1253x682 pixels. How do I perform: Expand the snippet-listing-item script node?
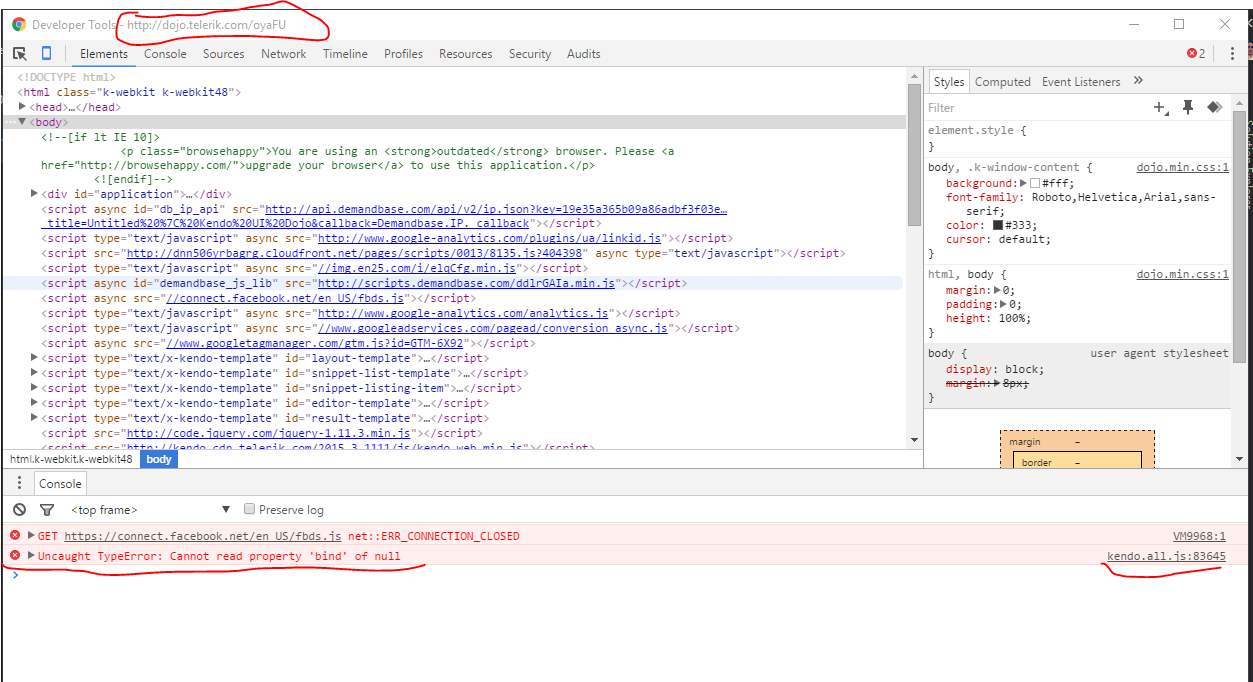(x=35, y=387)
